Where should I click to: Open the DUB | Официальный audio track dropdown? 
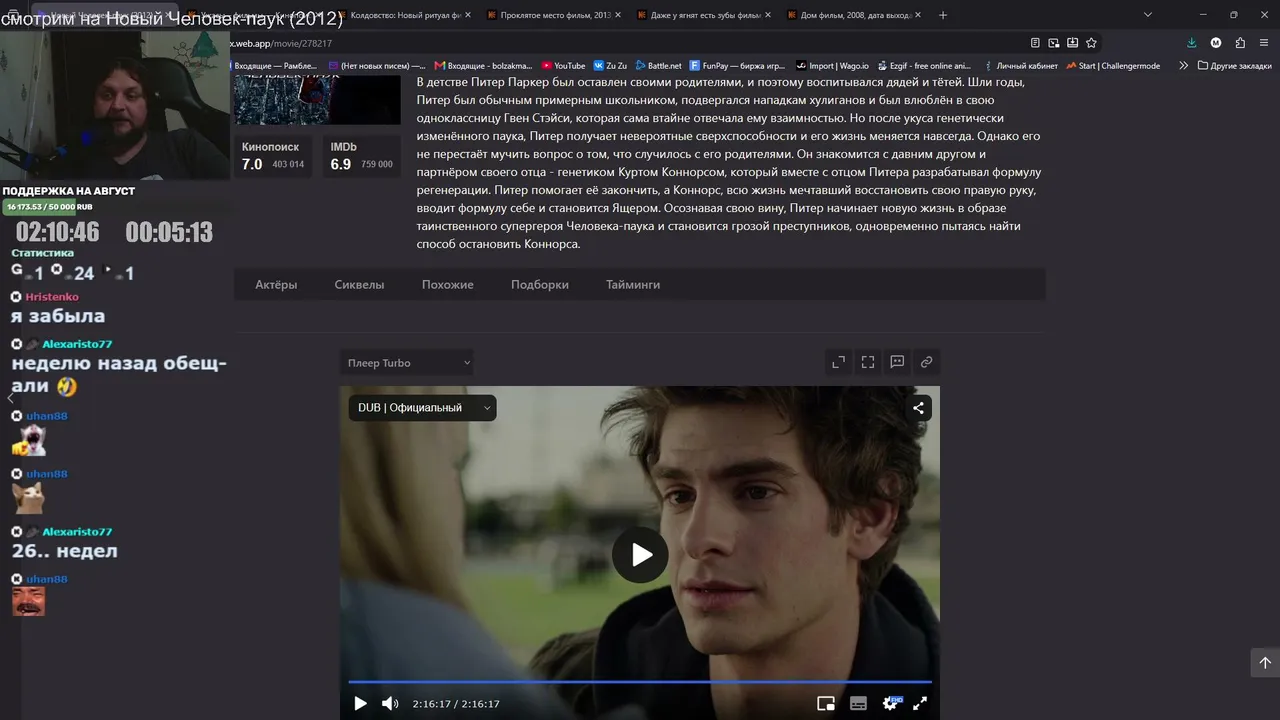423,408
